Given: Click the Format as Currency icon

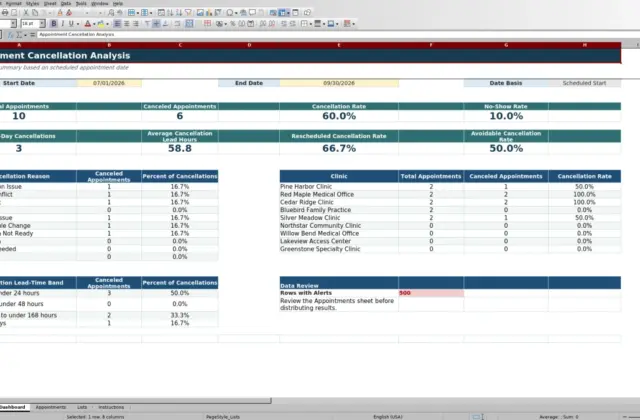Looking at the screenshot, I should [220, 24].
